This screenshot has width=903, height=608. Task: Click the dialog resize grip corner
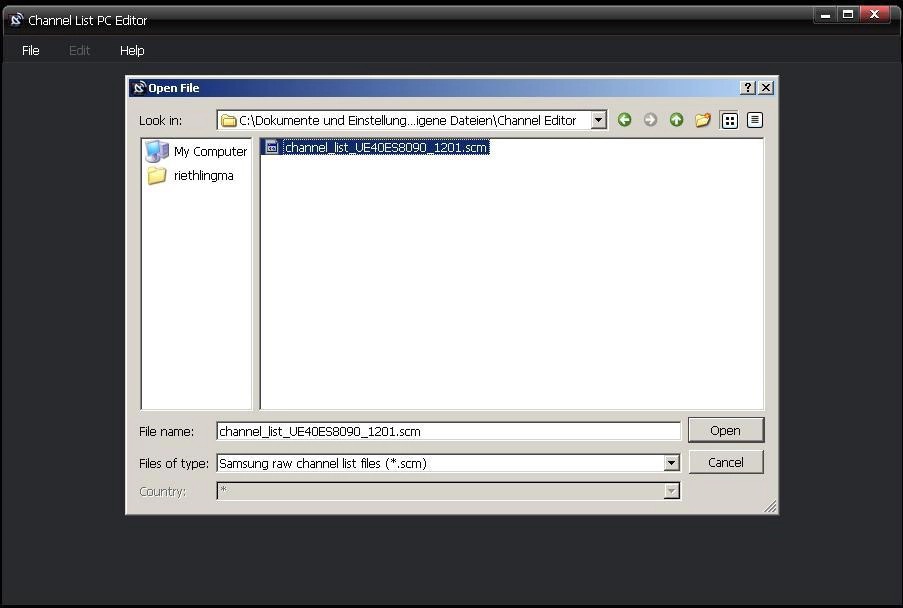coord(770,507)
